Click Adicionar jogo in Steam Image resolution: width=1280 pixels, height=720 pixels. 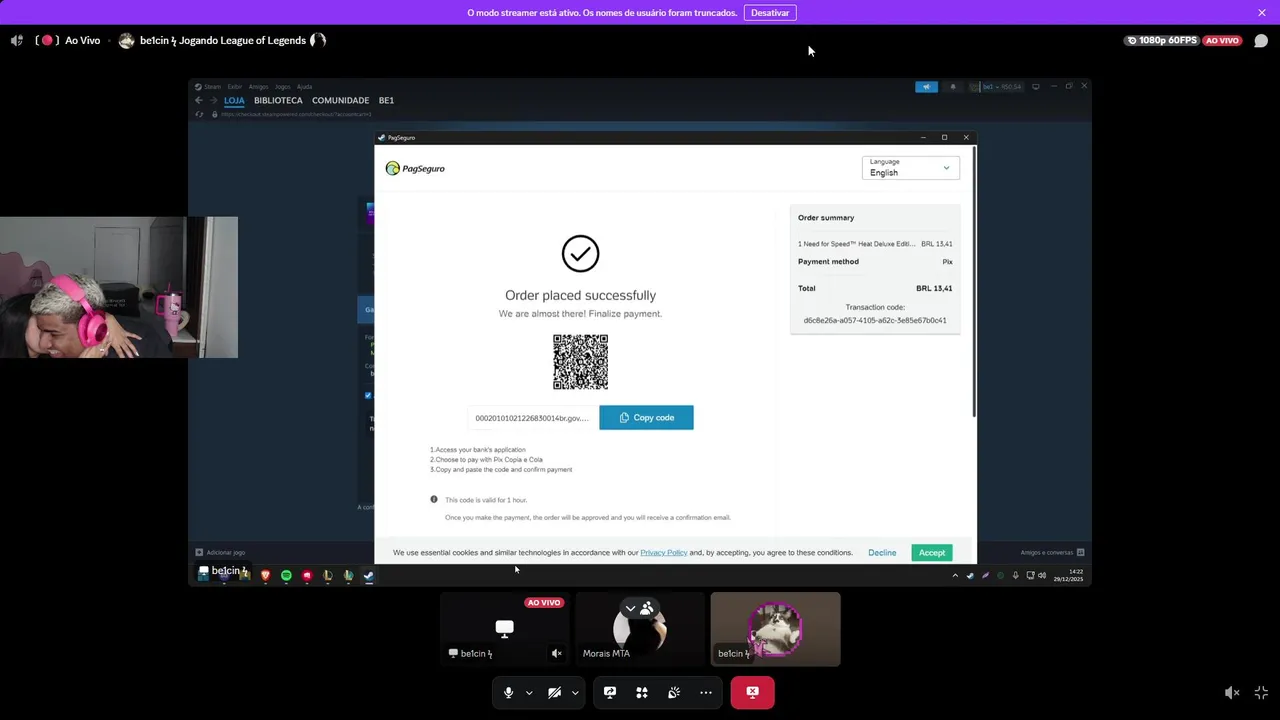pyautogui.click(x=221, y=553)
